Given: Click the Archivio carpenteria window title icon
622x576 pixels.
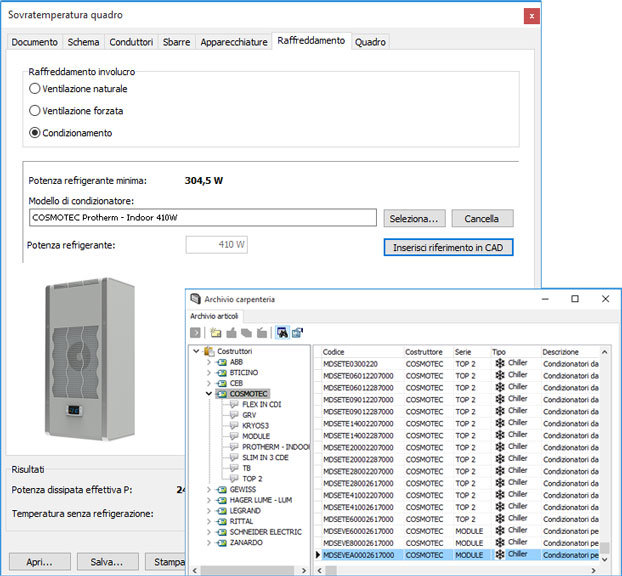Looking at the screenshot, I should pyautogui.click(x=195, y=299).
